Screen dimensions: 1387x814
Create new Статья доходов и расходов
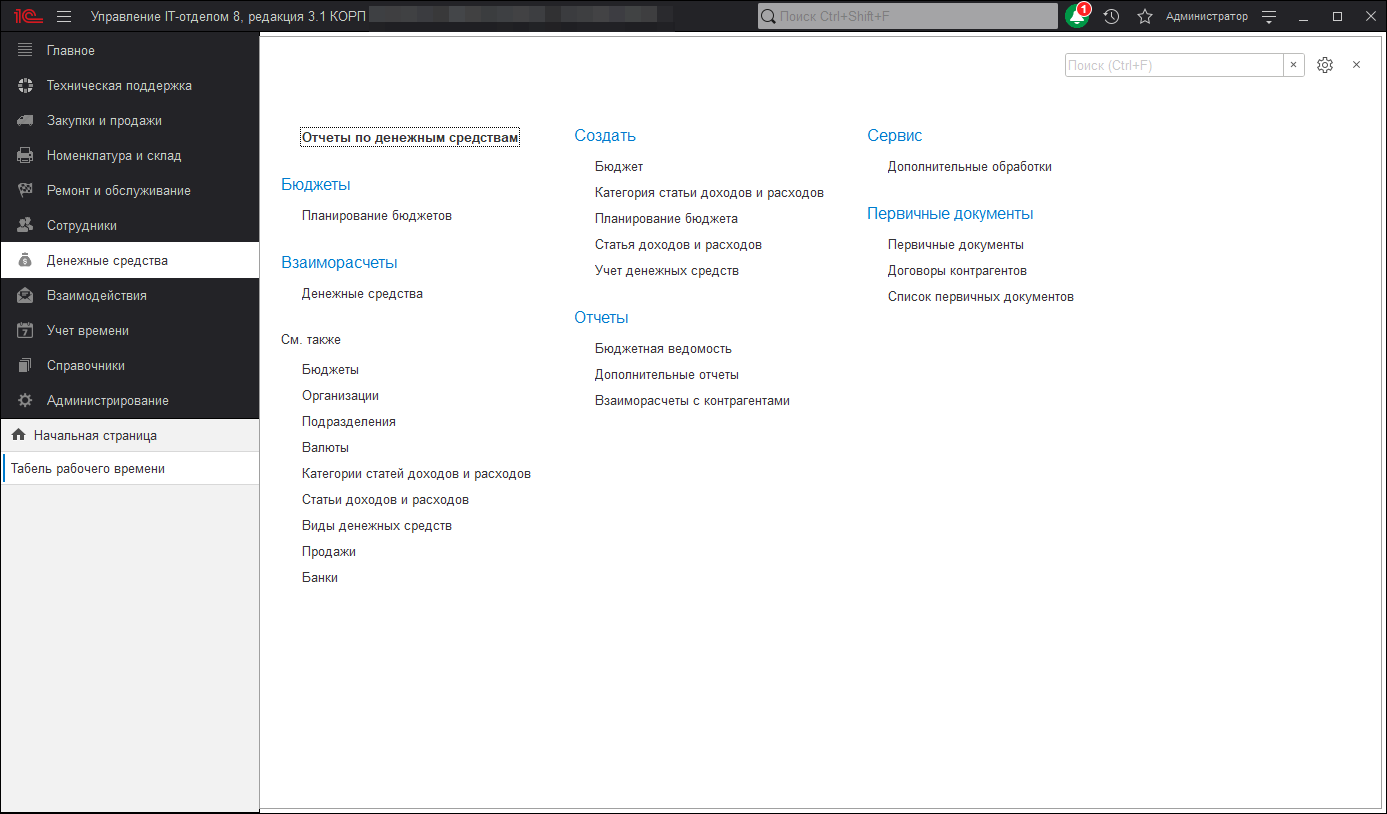(x=678, y=244)
